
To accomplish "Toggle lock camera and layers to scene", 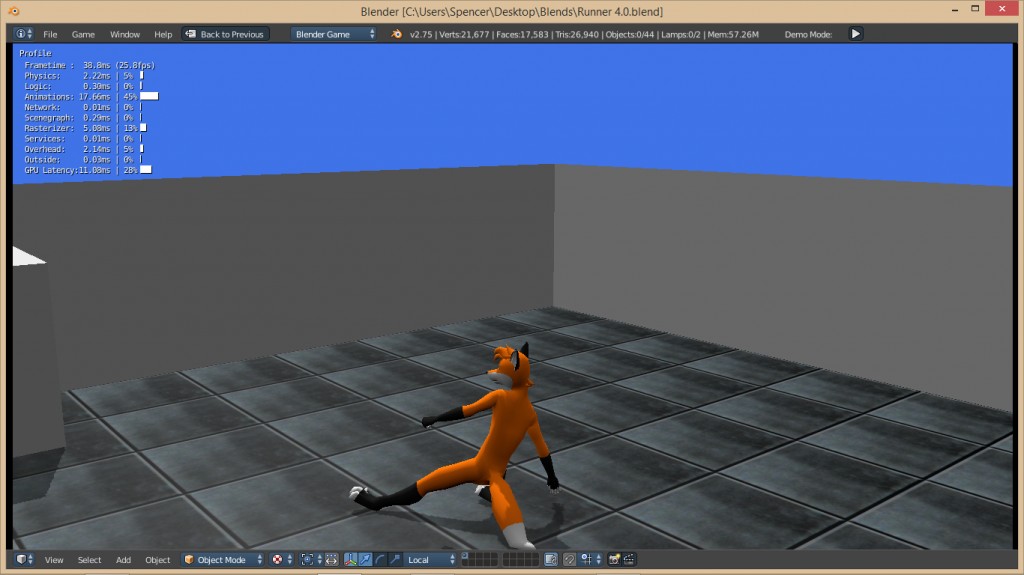I will click(551, 559).
